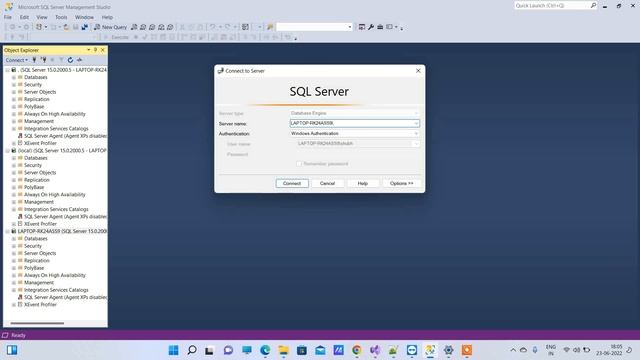Screen dimensions: 640x360
Task: Select PolyBase under the (local) server
Action: [x=34, y=187]
